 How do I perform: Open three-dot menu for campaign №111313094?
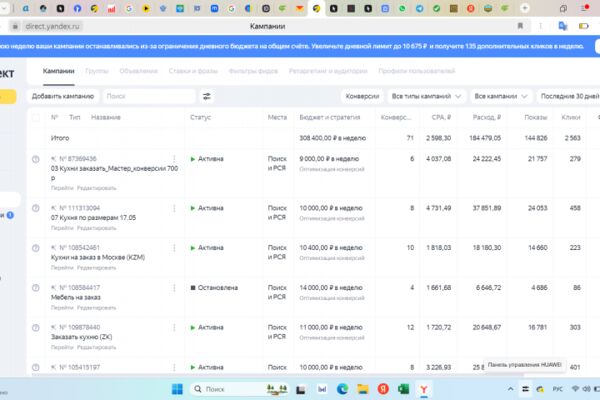point(174,208)
